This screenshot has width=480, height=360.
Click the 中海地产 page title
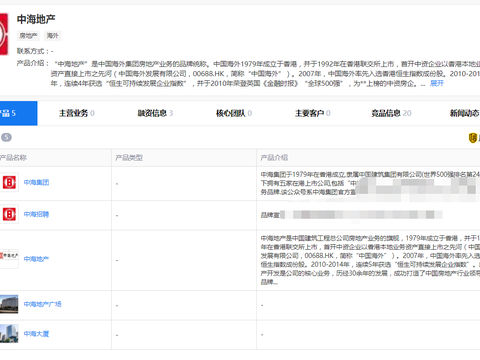[x=36, y=19]
